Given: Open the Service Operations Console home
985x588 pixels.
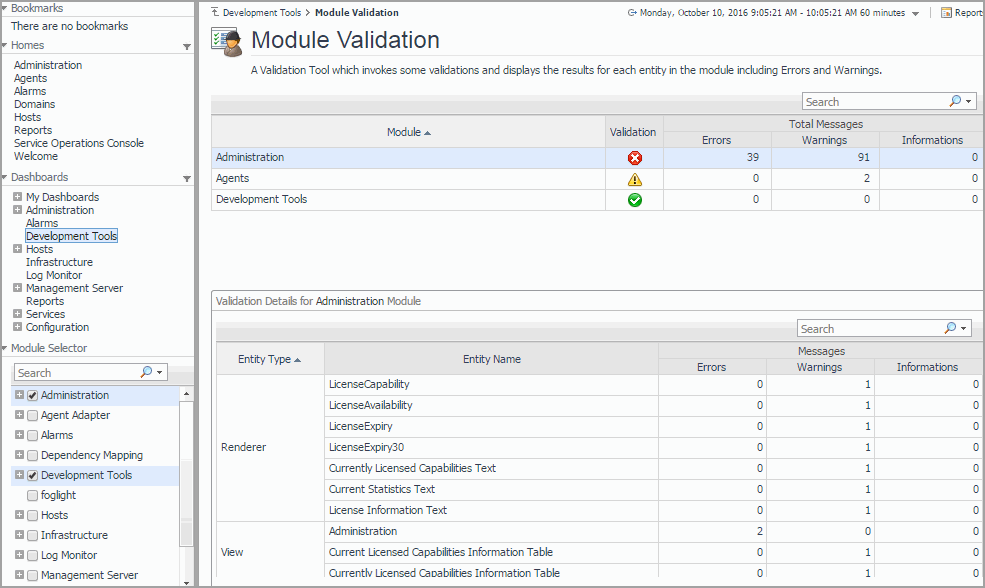Looking at the screenshot, I should click(x=78, y=143).
